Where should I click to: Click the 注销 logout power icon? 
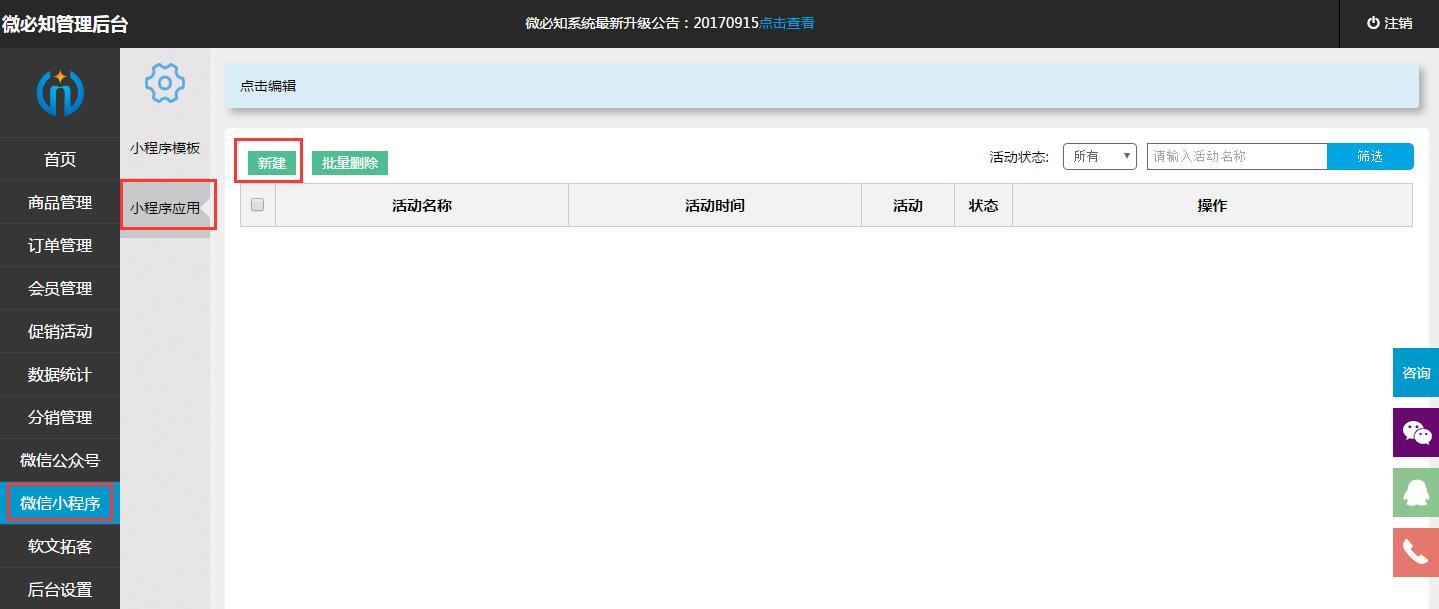point(1373,23)
